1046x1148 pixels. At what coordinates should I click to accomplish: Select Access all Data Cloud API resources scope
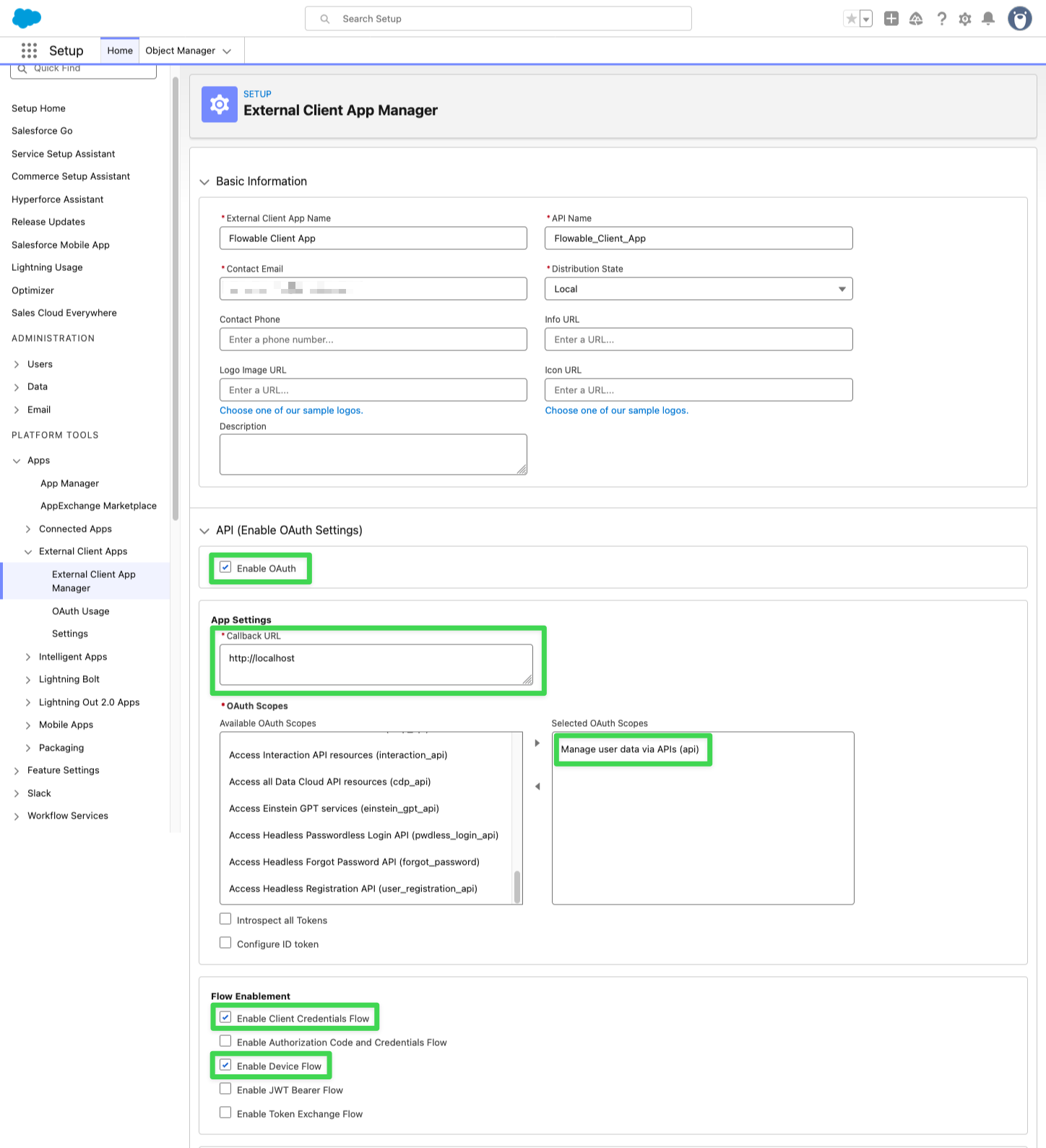[x=329, y=782]
